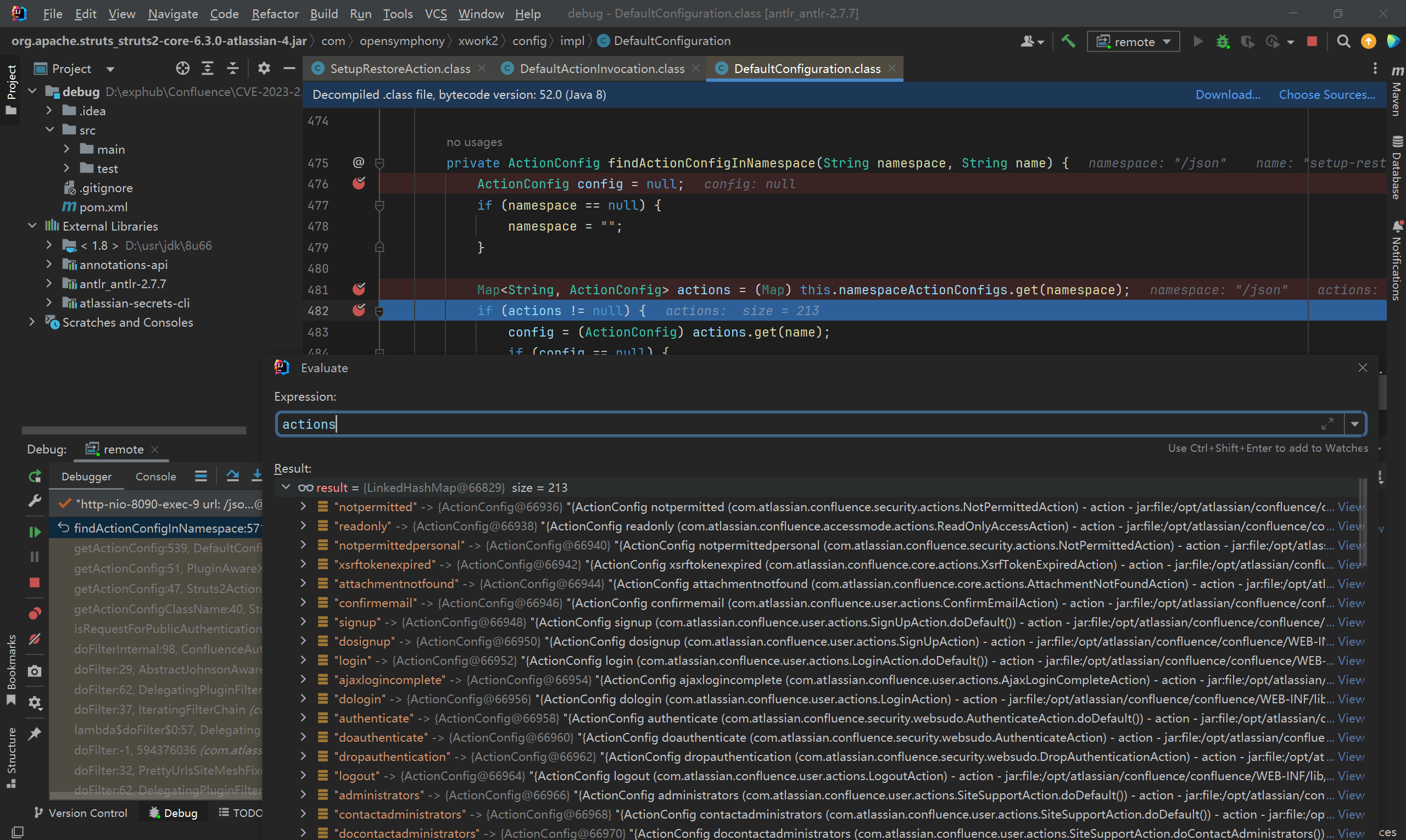
Task: Expand the antlr_antlr-2.7.7 library
Action: click(x=49, y=283)
